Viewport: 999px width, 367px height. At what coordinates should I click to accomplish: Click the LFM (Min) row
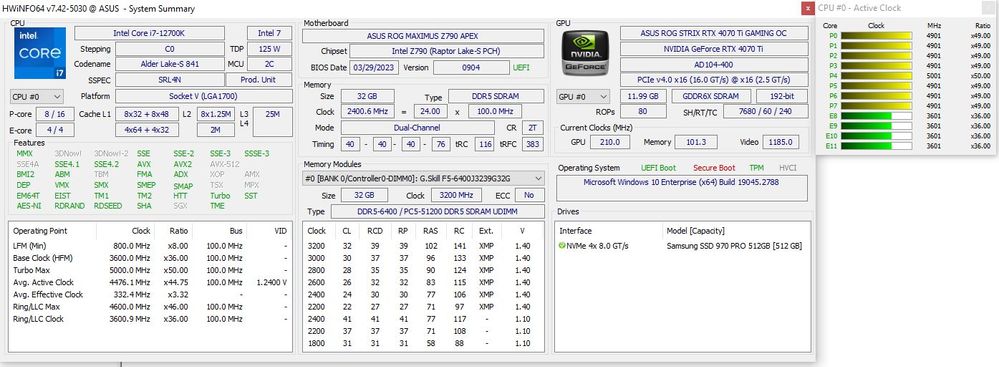pos(150,246)
